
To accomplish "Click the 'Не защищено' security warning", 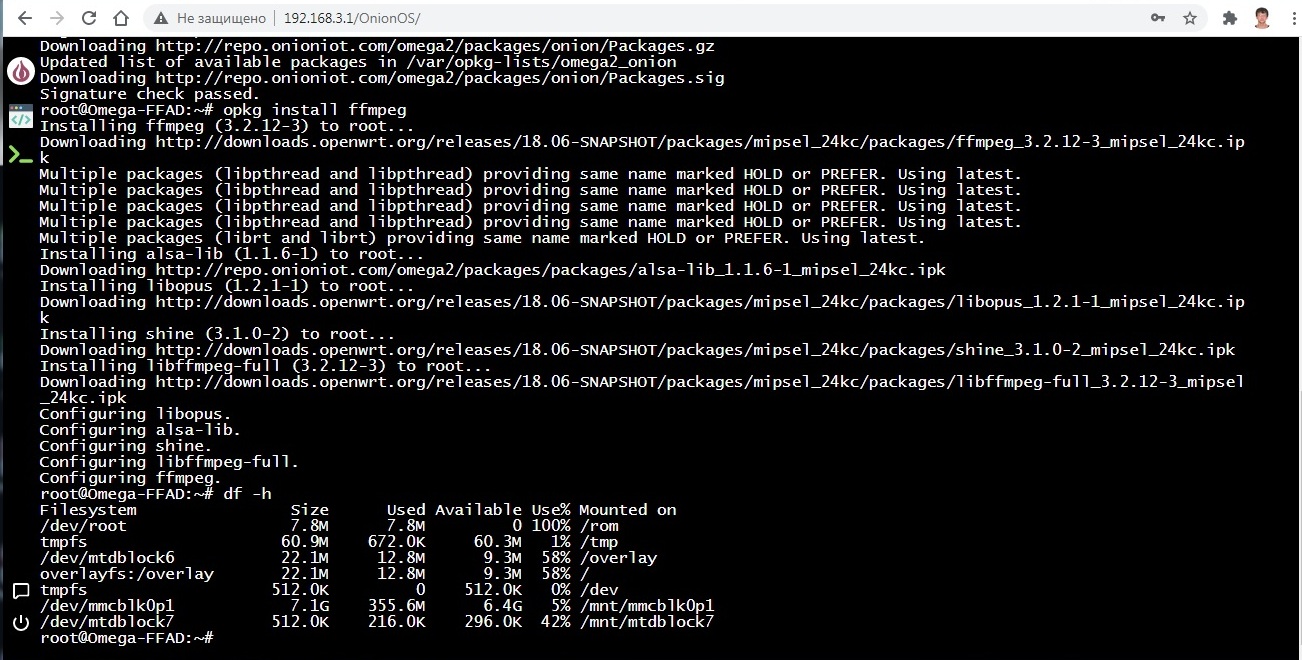I will coord(209,18).
